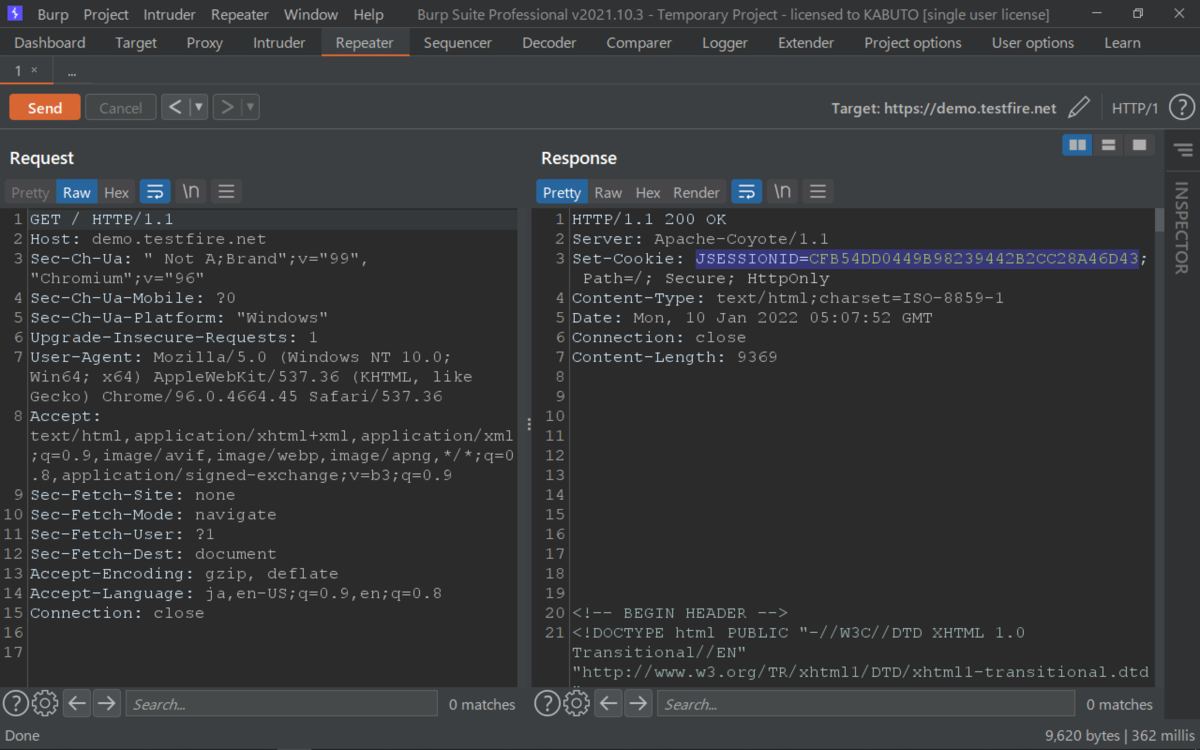Switch to Logger tab
Viewport: 1200px width, 750px height.
725,43
